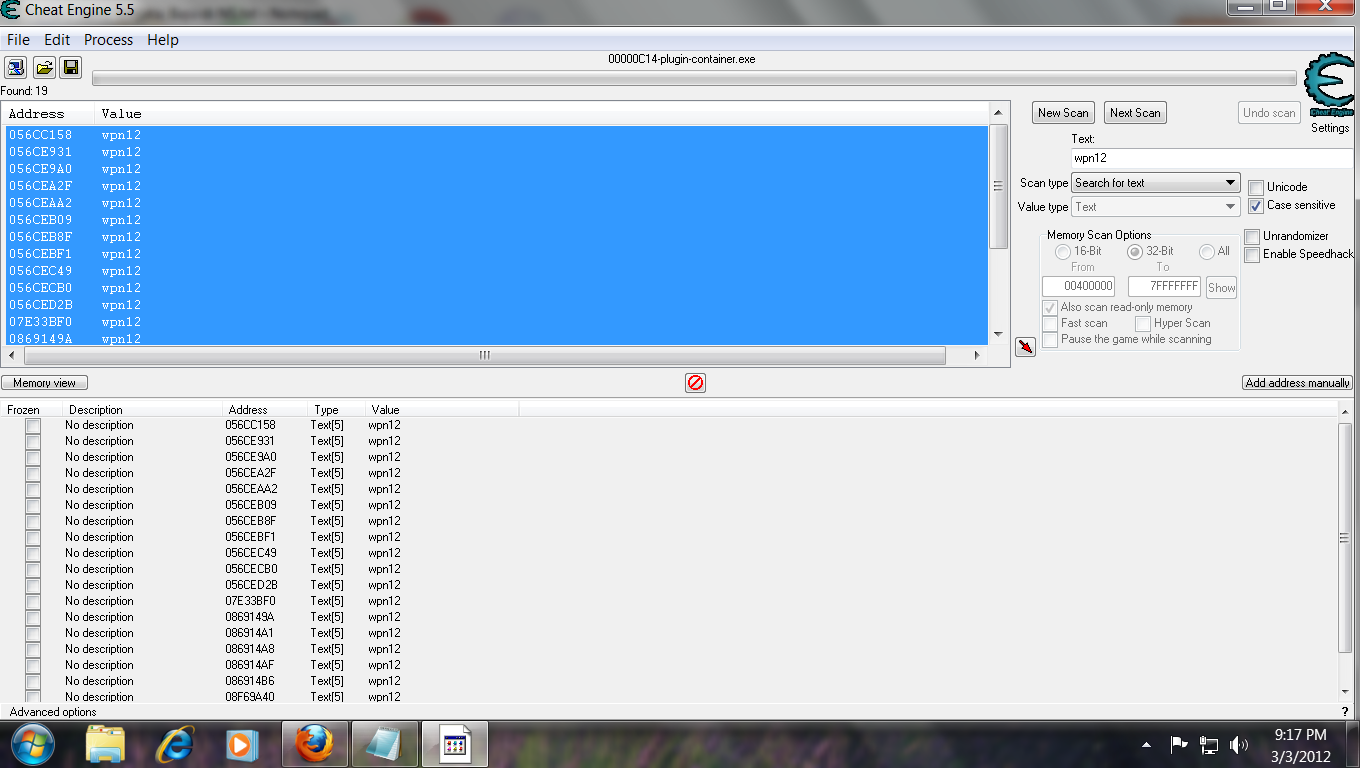
Task: Click the open folder toolbar icon
Action: tap(44, 67)
